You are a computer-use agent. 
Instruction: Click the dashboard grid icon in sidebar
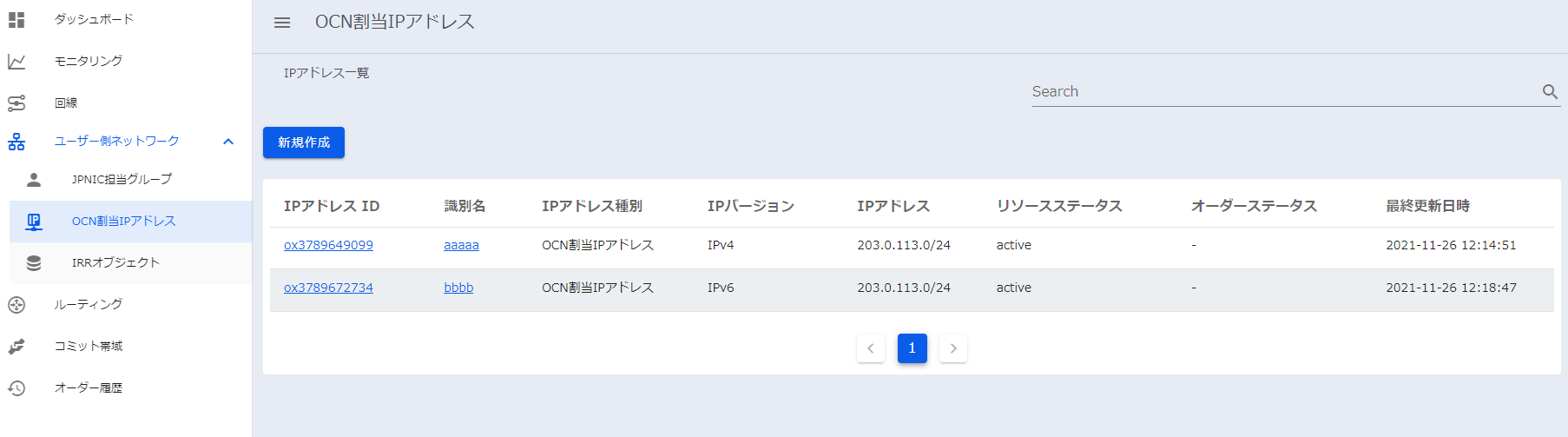click(16, 19)
